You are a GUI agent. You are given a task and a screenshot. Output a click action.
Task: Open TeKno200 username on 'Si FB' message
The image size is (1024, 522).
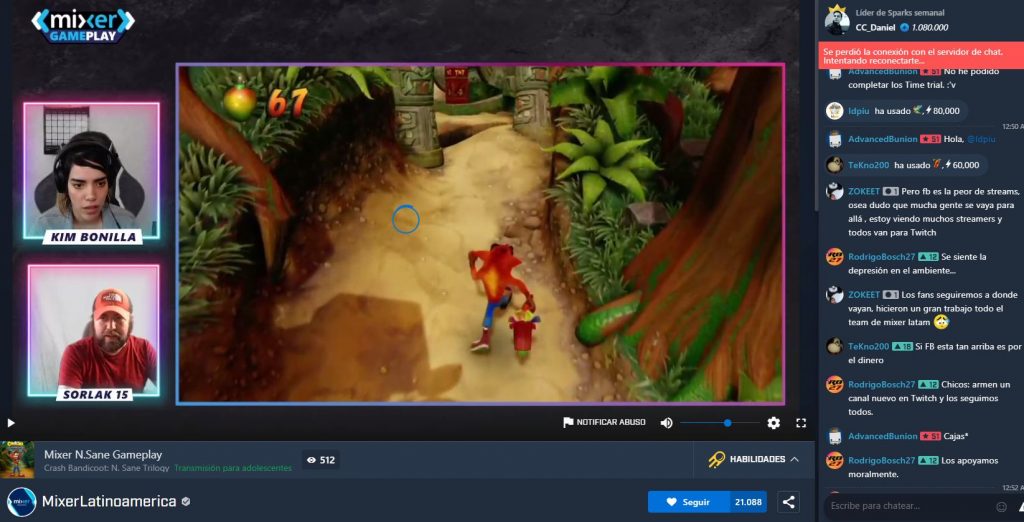click(869, 346)
